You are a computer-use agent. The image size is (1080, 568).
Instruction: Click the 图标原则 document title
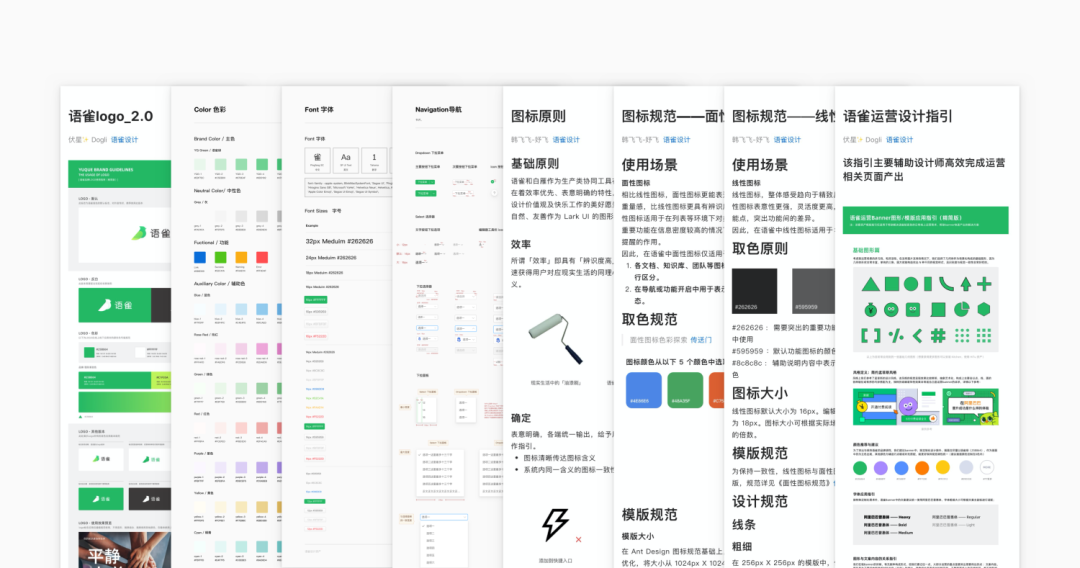(539, 116)
